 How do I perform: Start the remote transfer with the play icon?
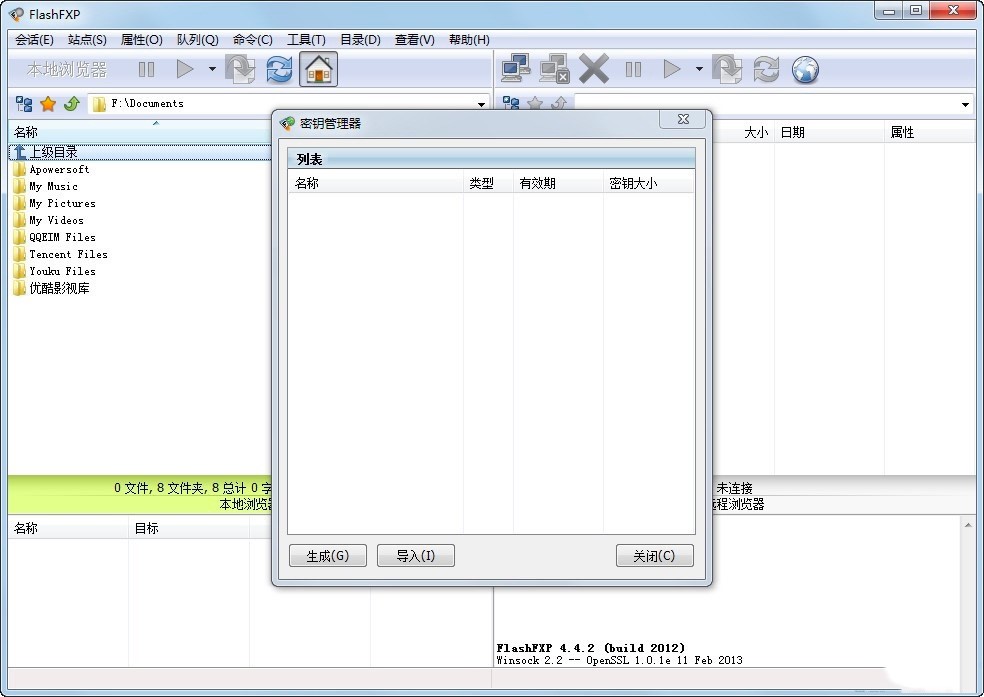672,69
